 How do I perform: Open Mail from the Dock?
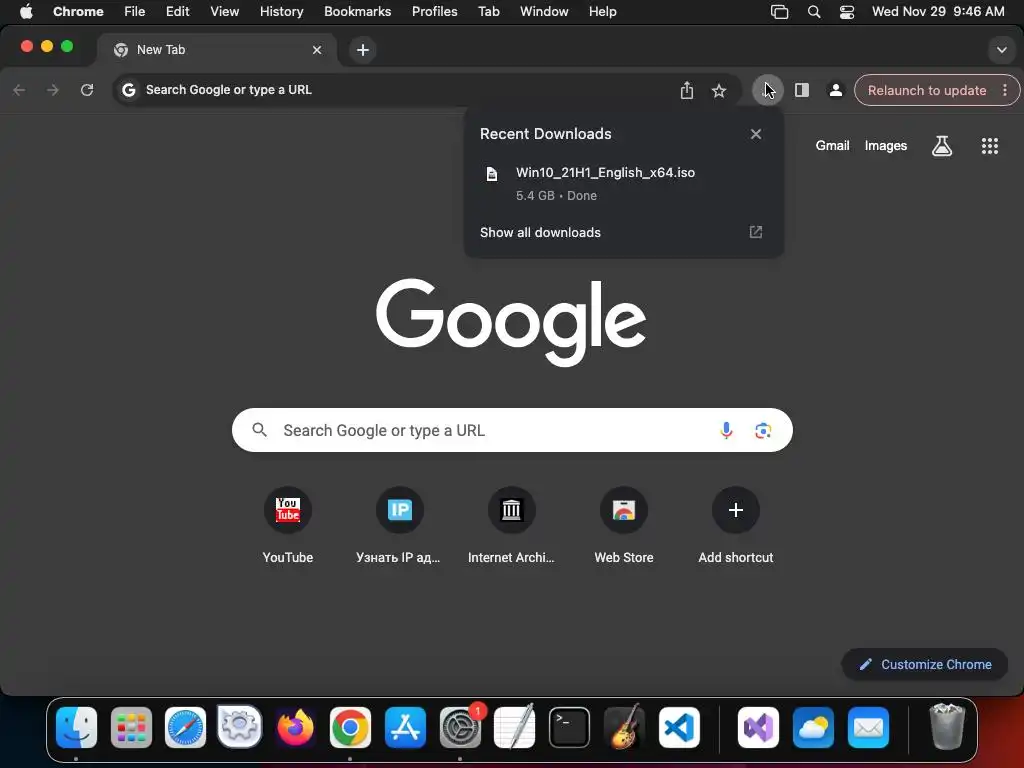coord(868,727)
